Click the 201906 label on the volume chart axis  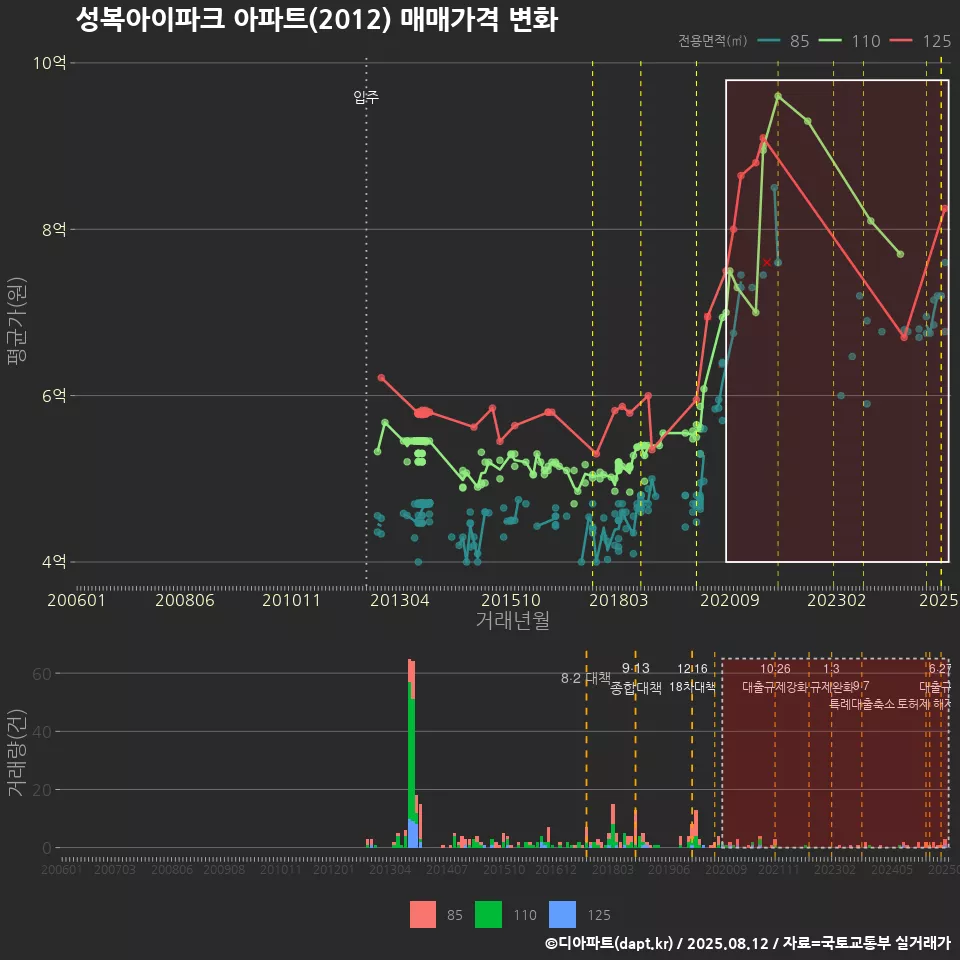point(669,869)
